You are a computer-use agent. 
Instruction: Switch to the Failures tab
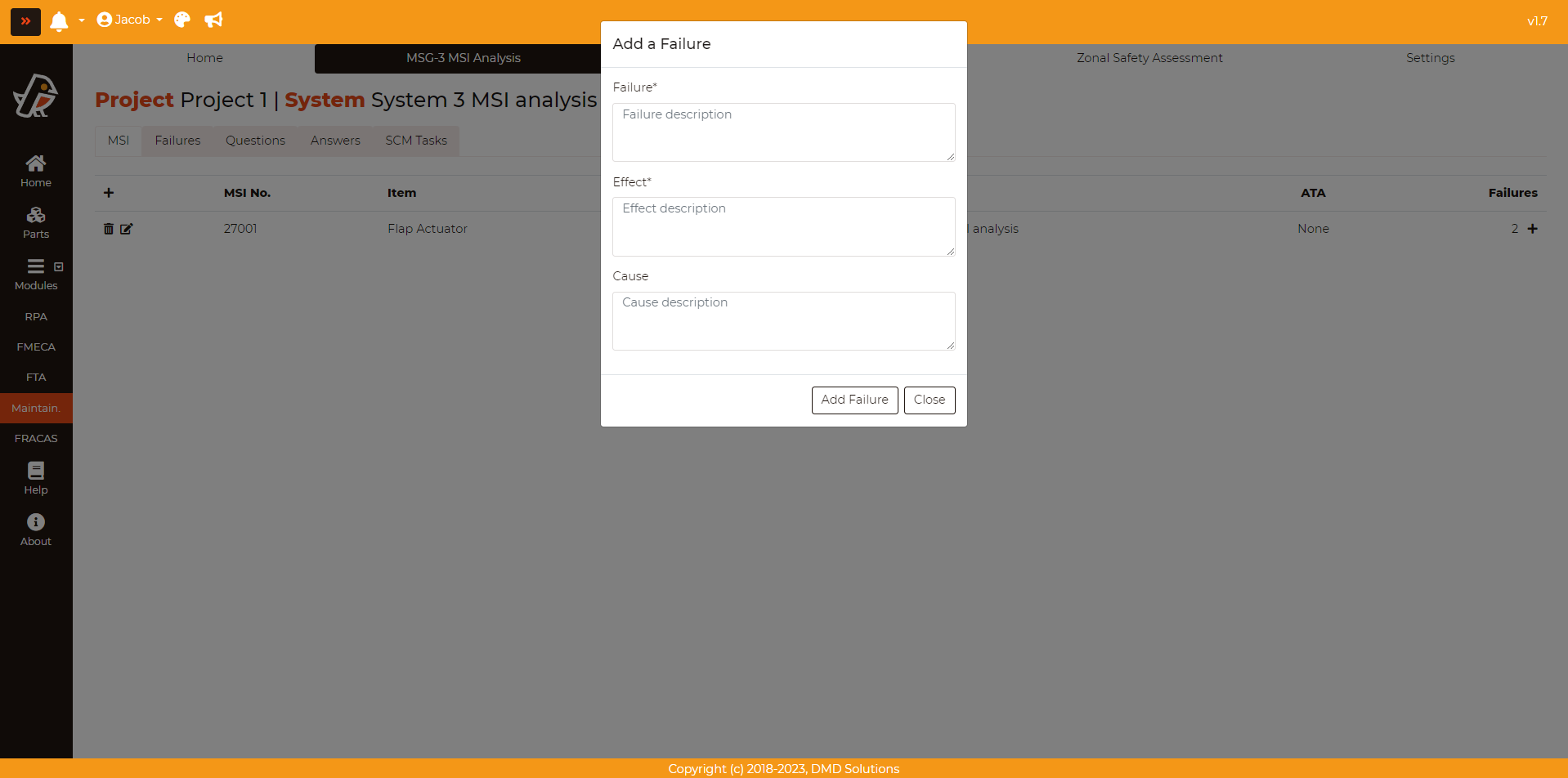point(177,141)
